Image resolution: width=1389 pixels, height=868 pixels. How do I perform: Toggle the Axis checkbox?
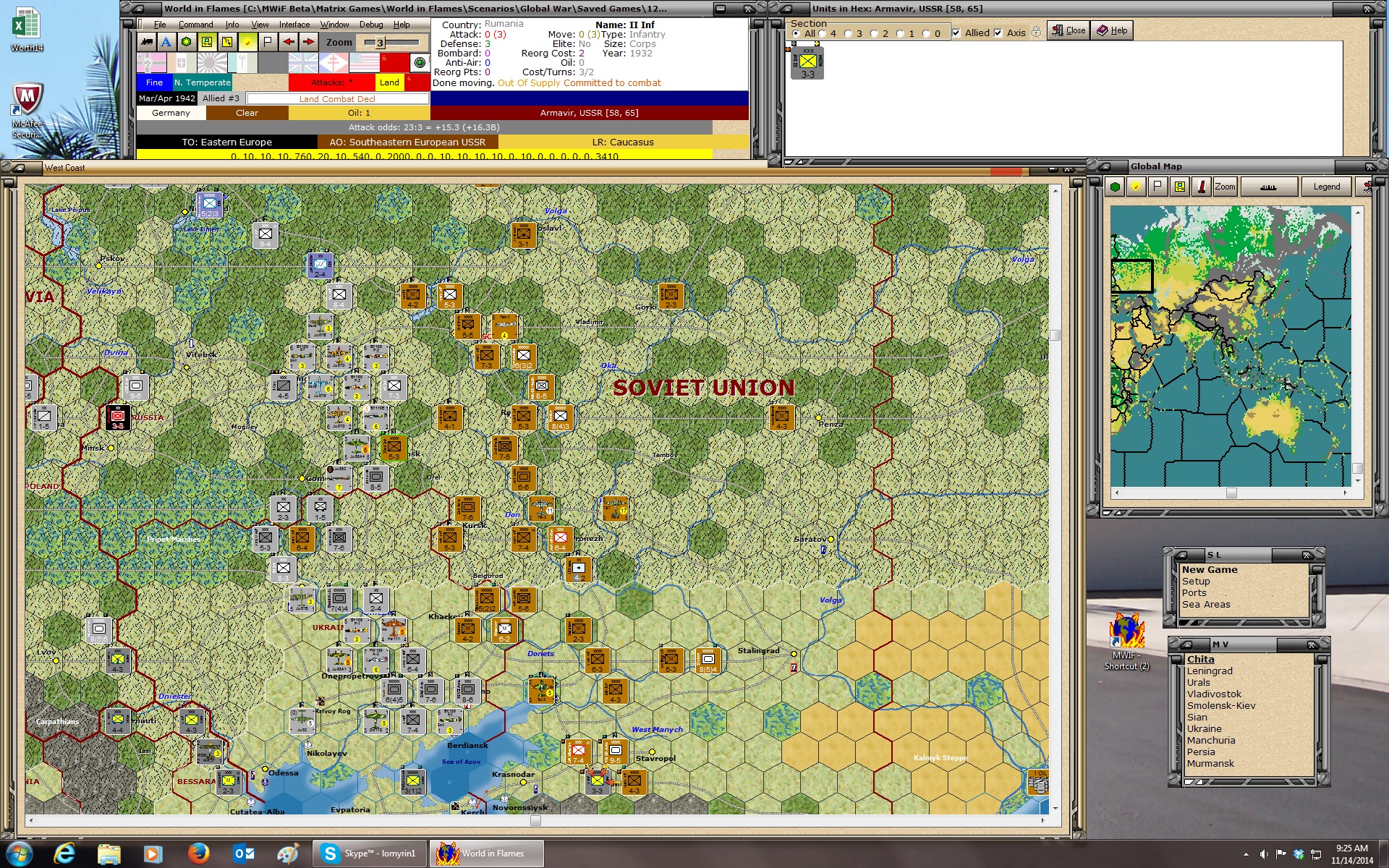998,33
